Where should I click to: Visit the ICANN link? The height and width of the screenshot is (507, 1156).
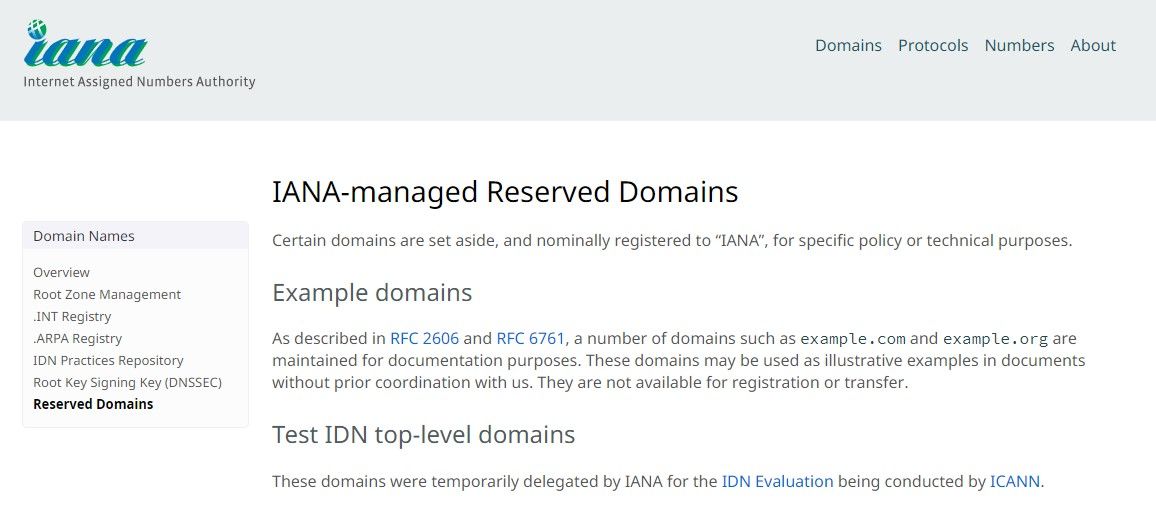[1015, 481]
